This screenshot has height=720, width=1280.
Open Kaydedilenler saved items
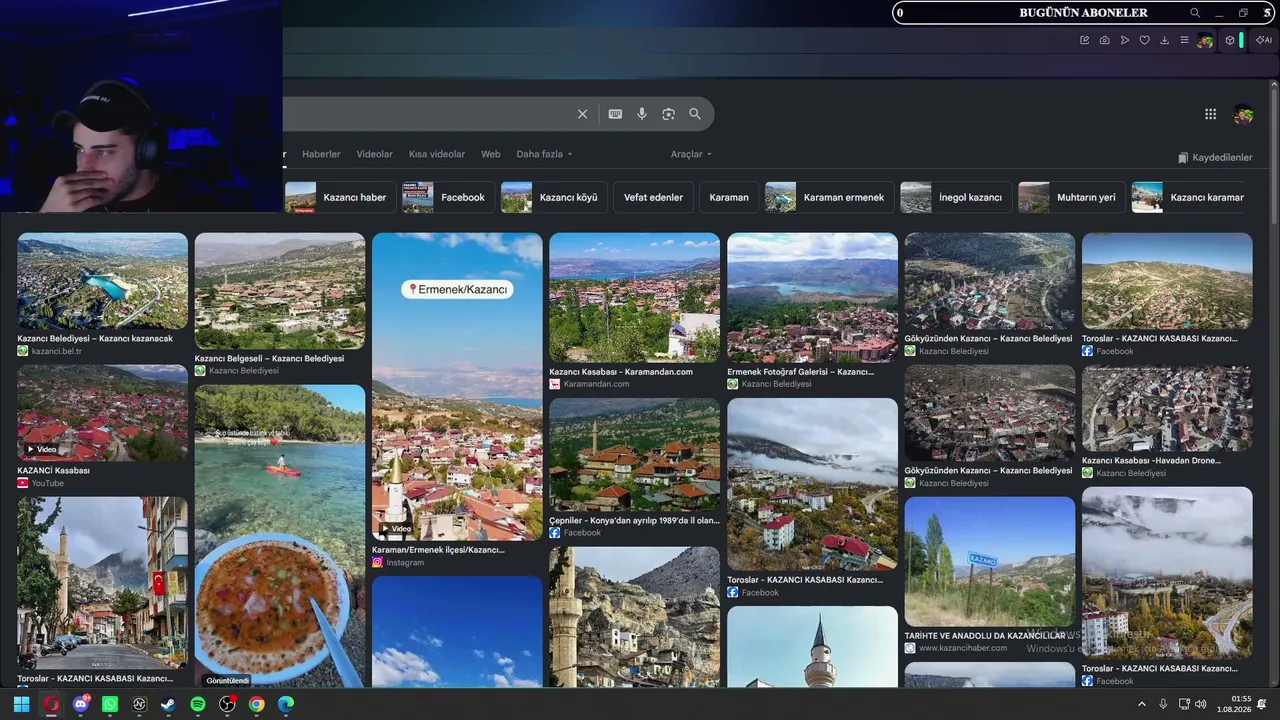(x=1215, y=157)
